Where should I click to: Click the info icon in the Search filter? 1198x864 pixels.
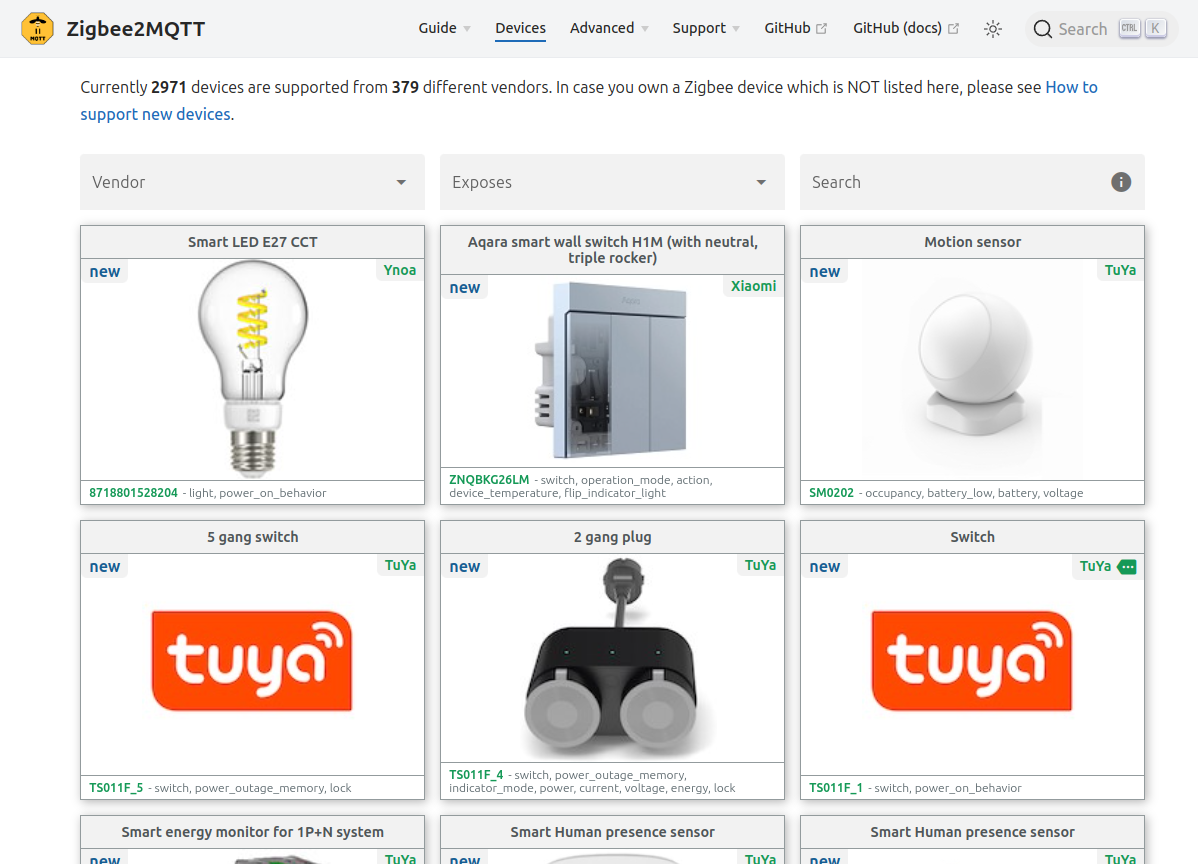[1121, 182]
